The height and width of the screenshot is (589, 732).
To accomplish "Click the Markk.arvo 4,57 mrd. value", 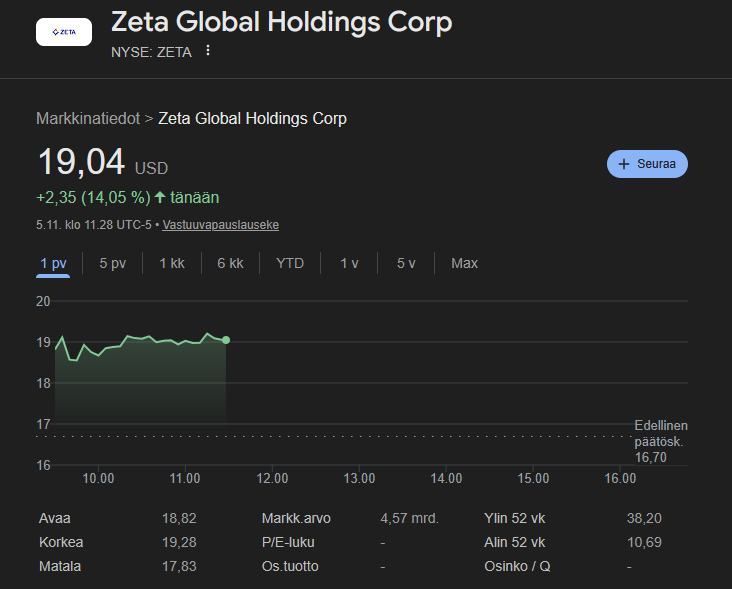I will (x=409, y=518).
